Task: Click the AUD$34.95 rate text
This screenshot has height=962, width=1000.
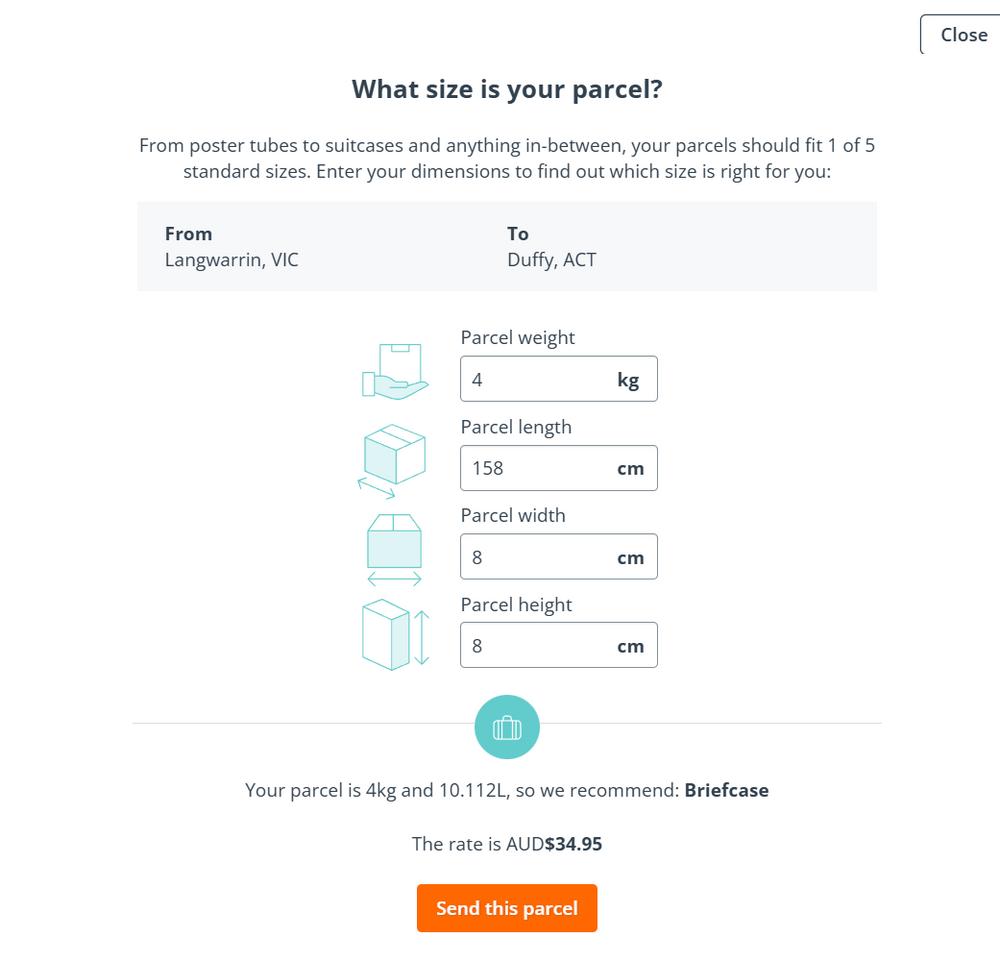Action: (554, 844)
